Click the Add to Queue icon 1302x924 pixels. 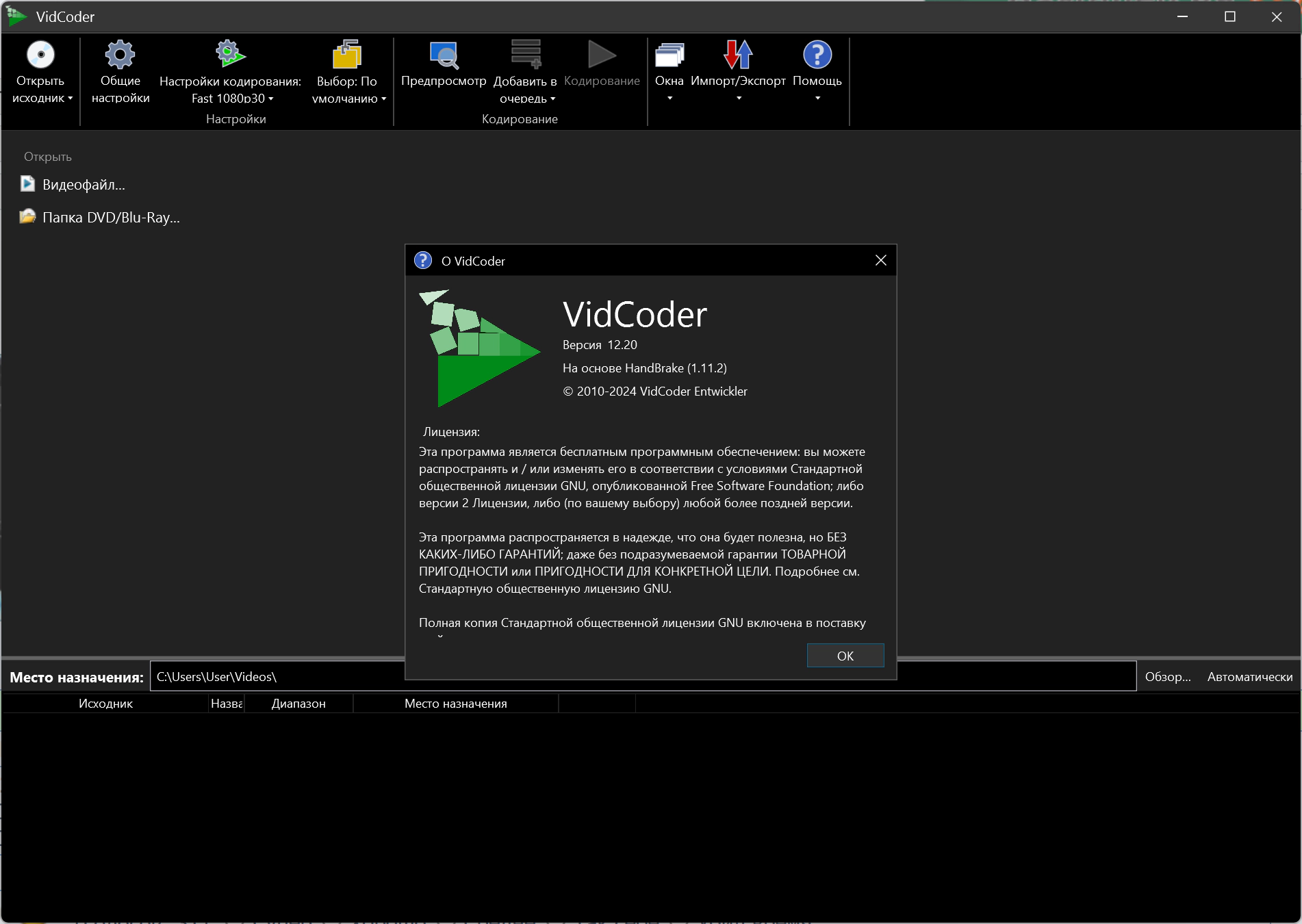pyautogui.click(x=526, y=55)
